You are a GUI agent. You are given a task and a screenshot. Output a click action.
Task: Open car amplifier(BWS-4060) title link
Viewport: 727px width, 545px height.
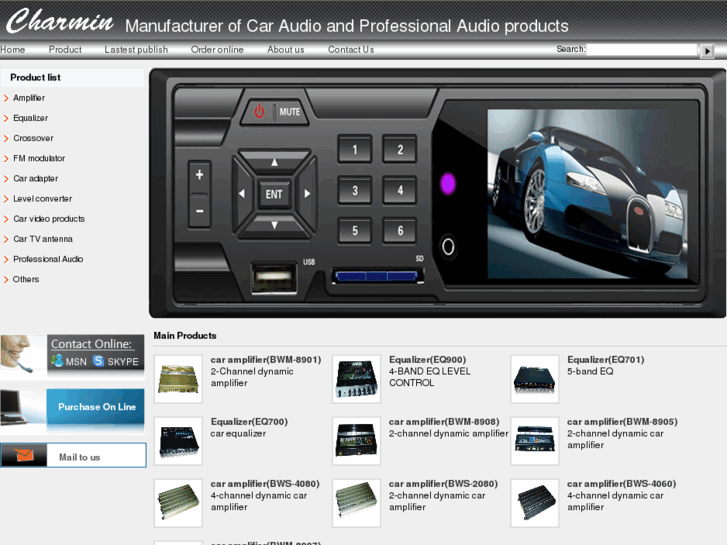(x=621, y=484)
